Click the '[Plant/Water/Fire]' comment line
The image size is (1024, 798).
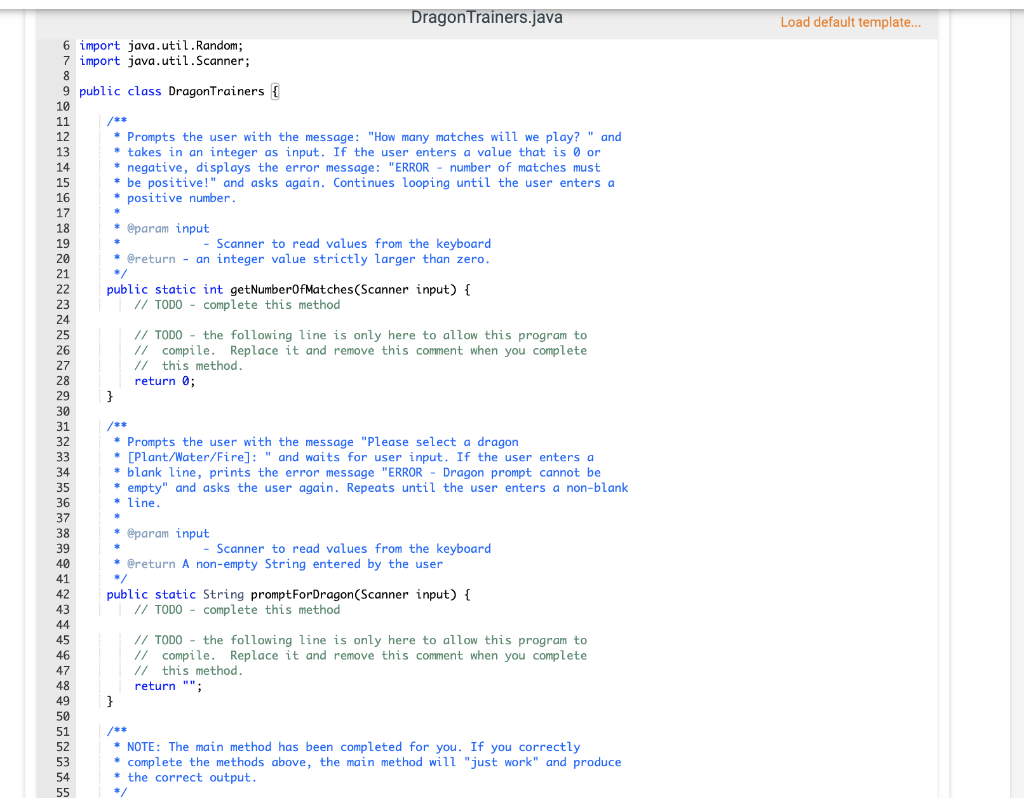[353, 457]
